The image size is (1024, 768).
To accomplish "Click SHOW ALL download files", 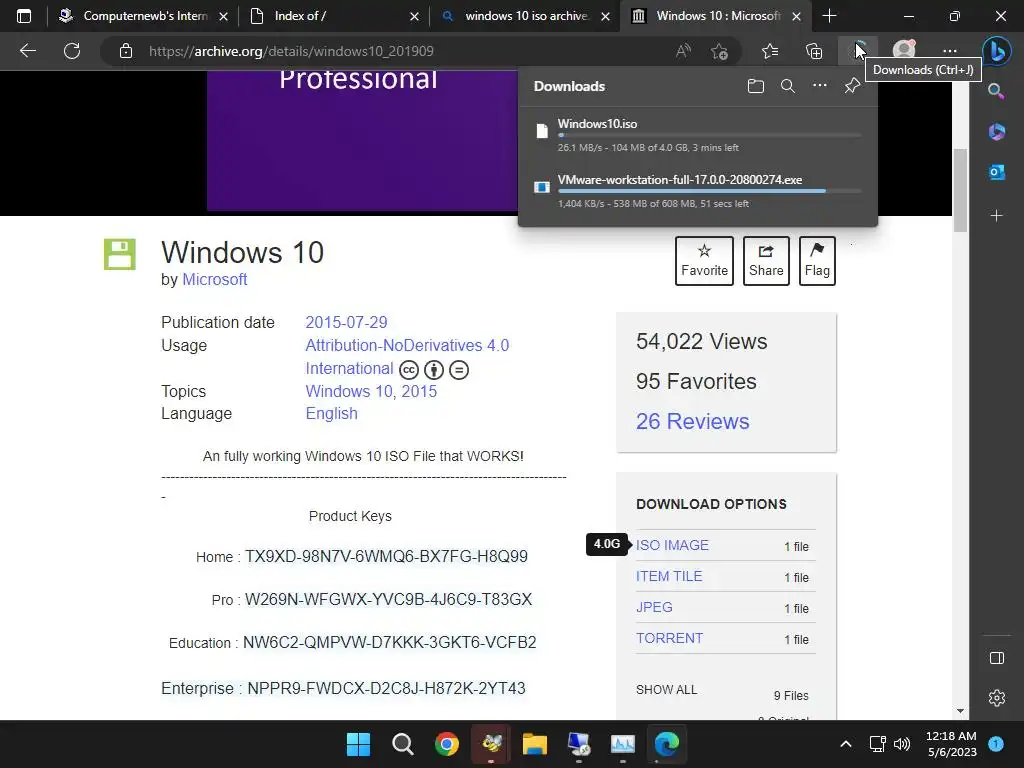I will 666,690.
